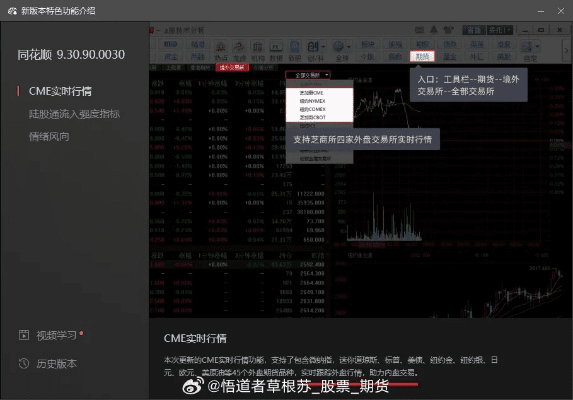Screen dimensions: 573x400
Task: Open the 全部交易所 exchange dropdown
Action: (308, 75)
